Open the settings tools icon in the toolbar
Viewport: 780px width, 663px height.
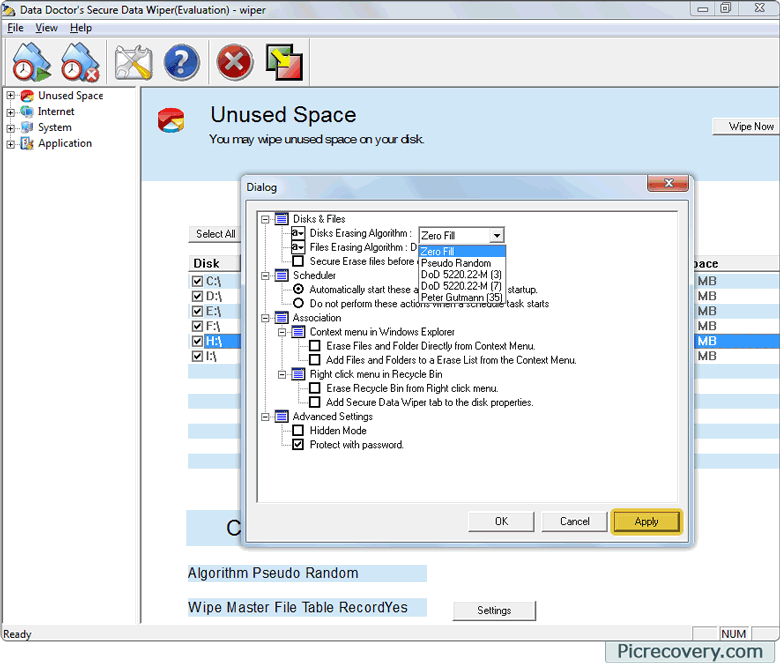pos(133,62)
